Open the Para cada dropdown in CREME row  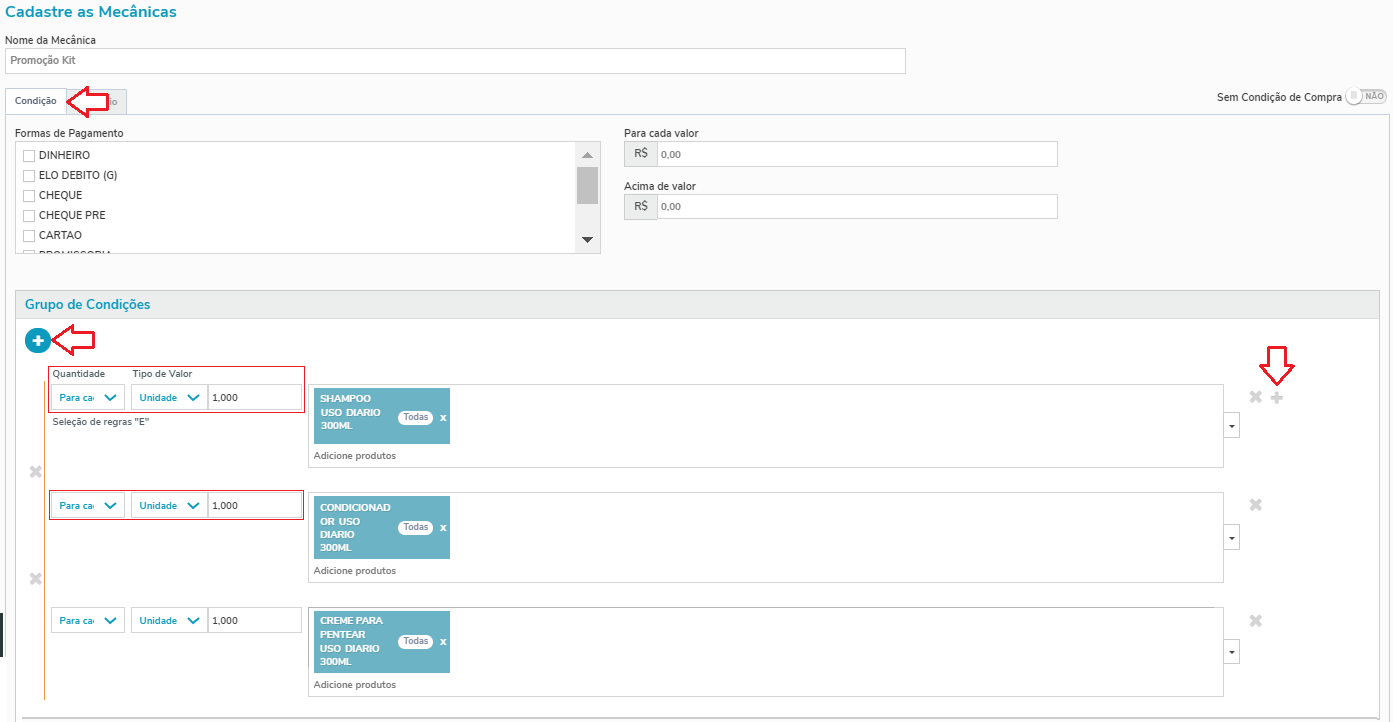tap(88, 620)
